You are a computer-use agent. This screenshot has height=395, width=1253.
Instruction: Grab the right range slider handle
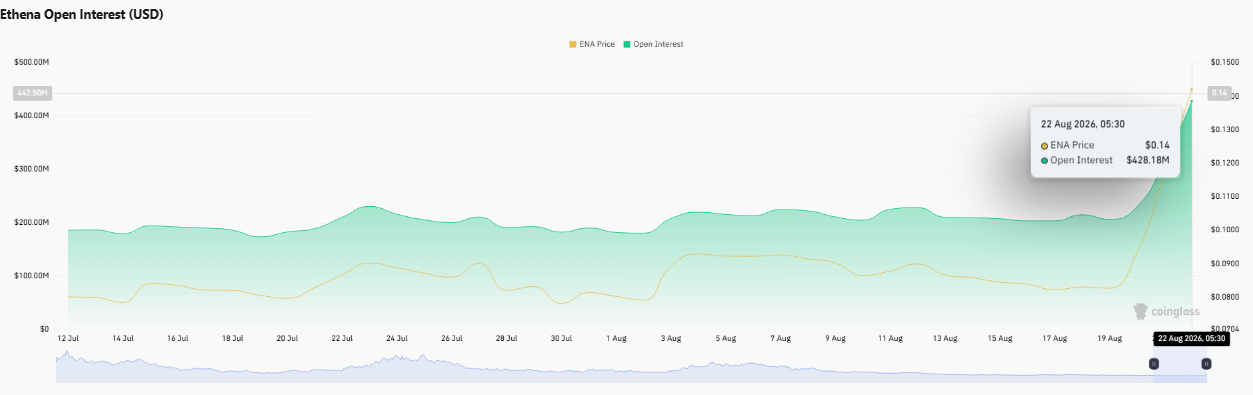1206,364
